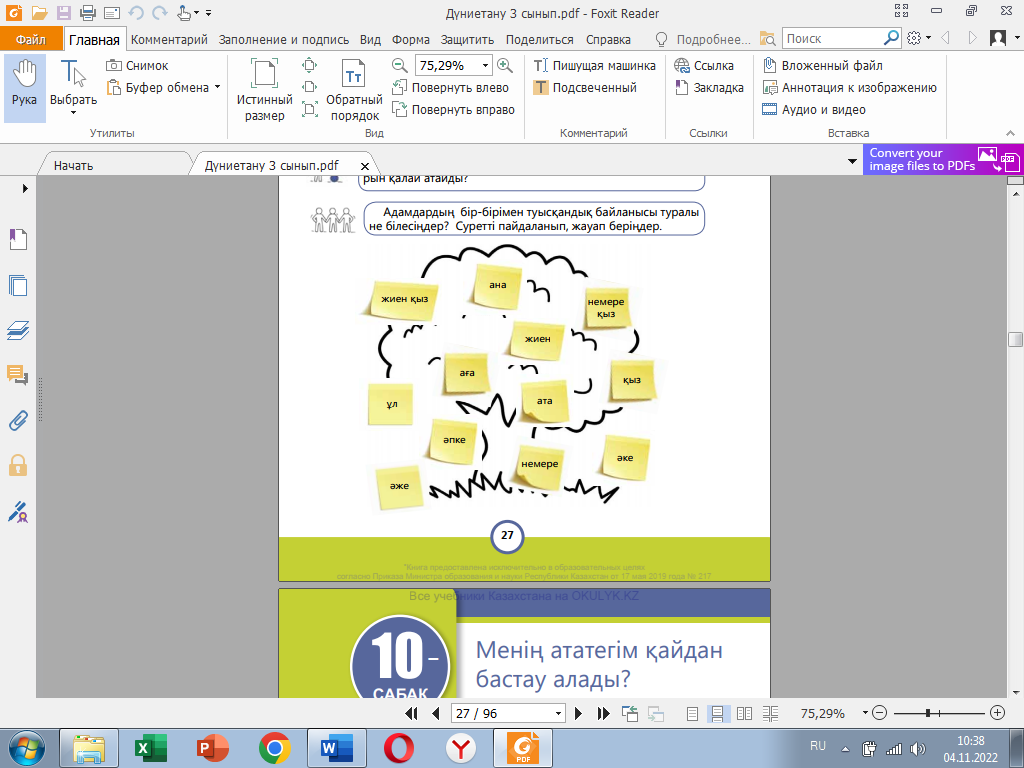The image size is (1024, 768).
Task: Expand the left navigation panel arrow
Action: 25,189
